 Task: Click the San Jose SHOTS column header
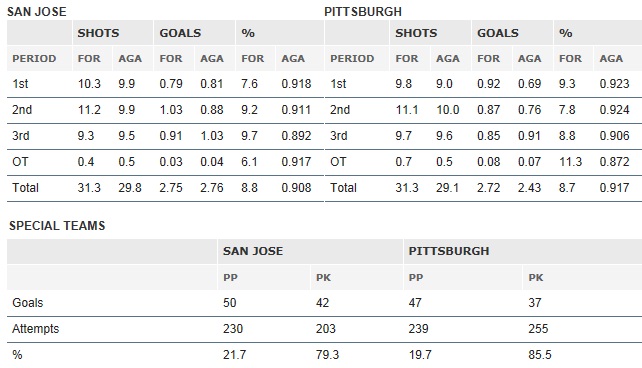tap(98, 33)
